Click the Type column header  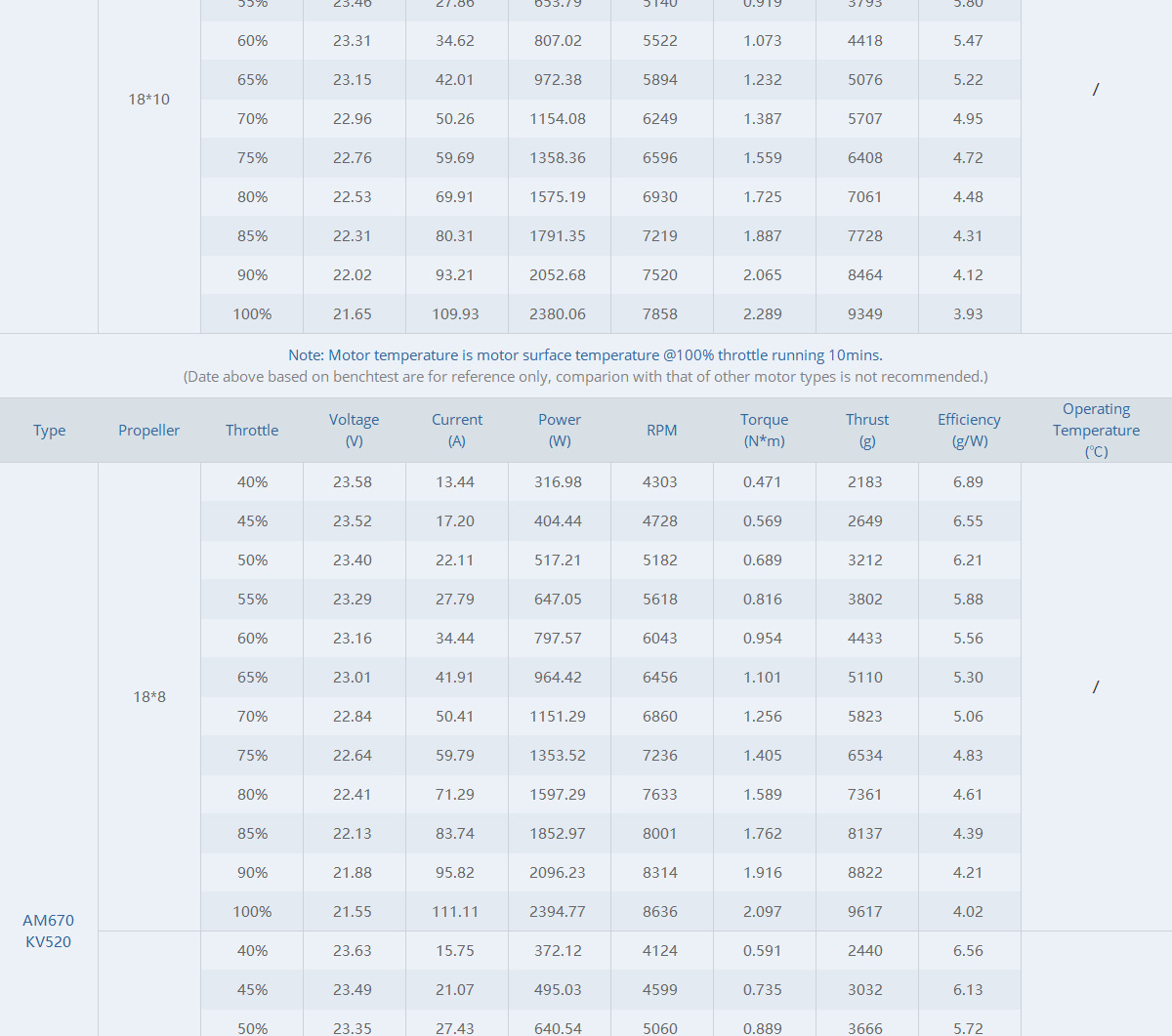point(49,430)
